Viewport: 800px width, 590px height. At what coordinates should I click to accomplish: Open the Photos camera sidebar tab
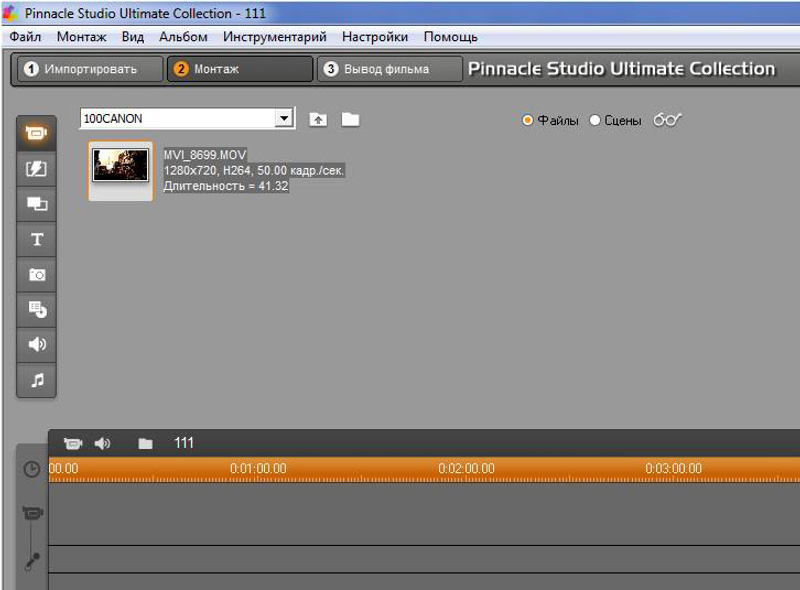click(36, 274)
